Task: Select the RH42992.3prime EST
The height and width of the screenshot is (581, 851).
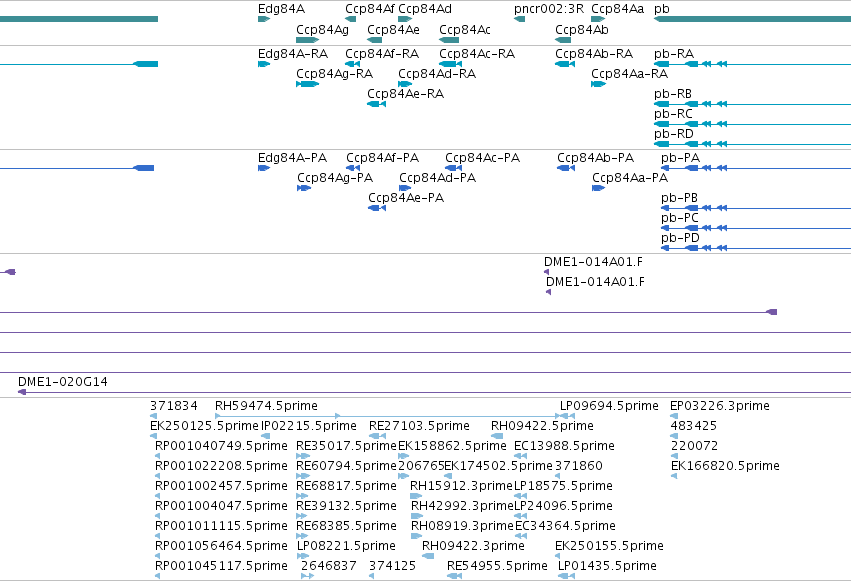Action: [x=417, y=516]
